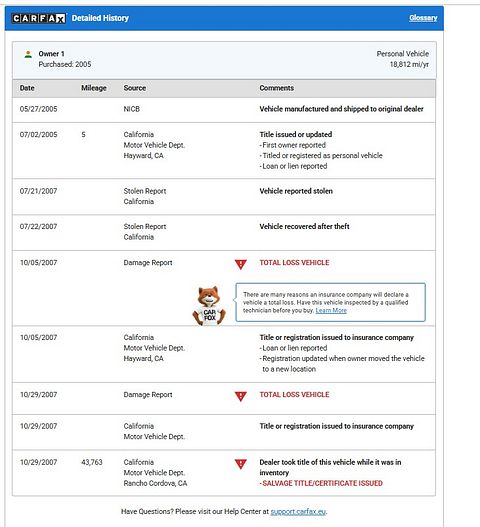Viewport: 480px width, 527px height.
Task: Click the Date column header
Action: (27, 88)
